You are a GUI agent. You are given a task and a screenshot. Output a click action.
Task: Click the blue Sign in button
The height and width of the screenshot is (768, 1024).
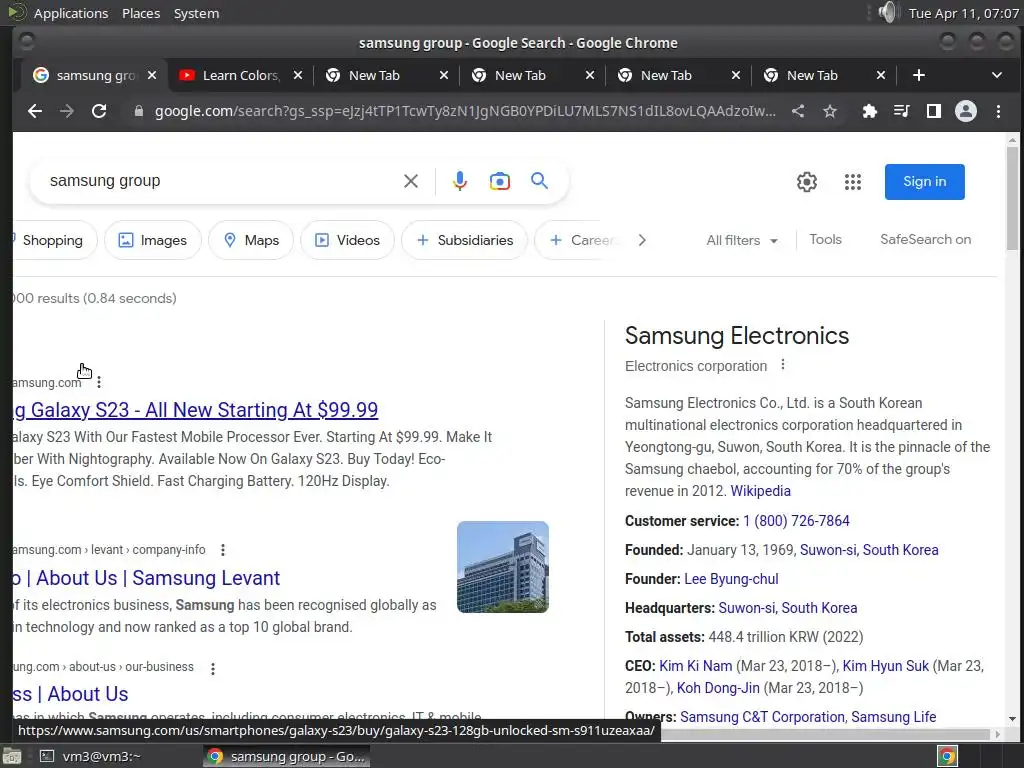tap(925, 182)
